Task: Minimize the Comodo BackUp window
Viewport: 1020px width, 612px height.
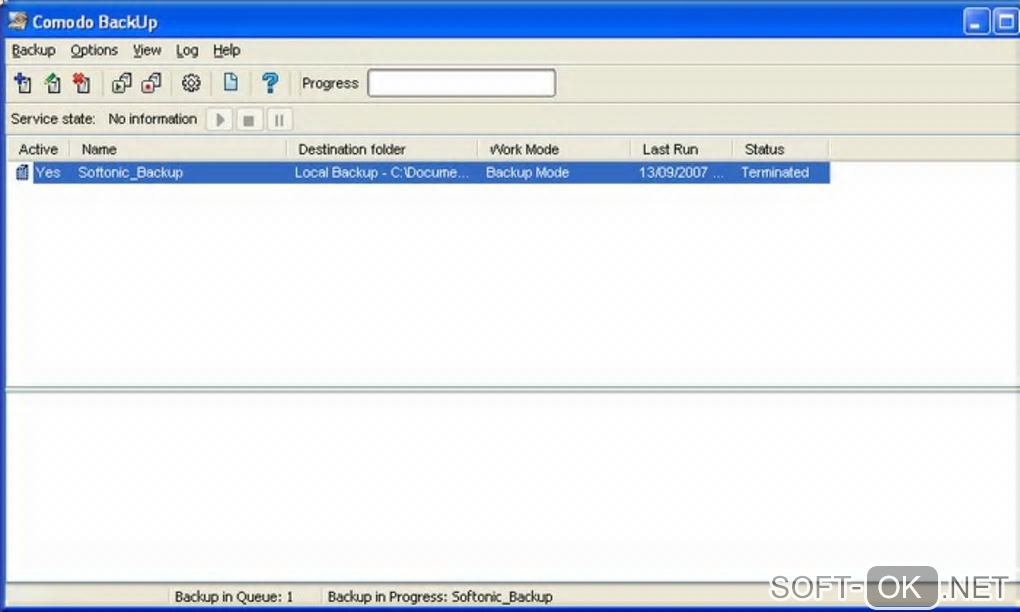Action: click(x=976, y=21)
